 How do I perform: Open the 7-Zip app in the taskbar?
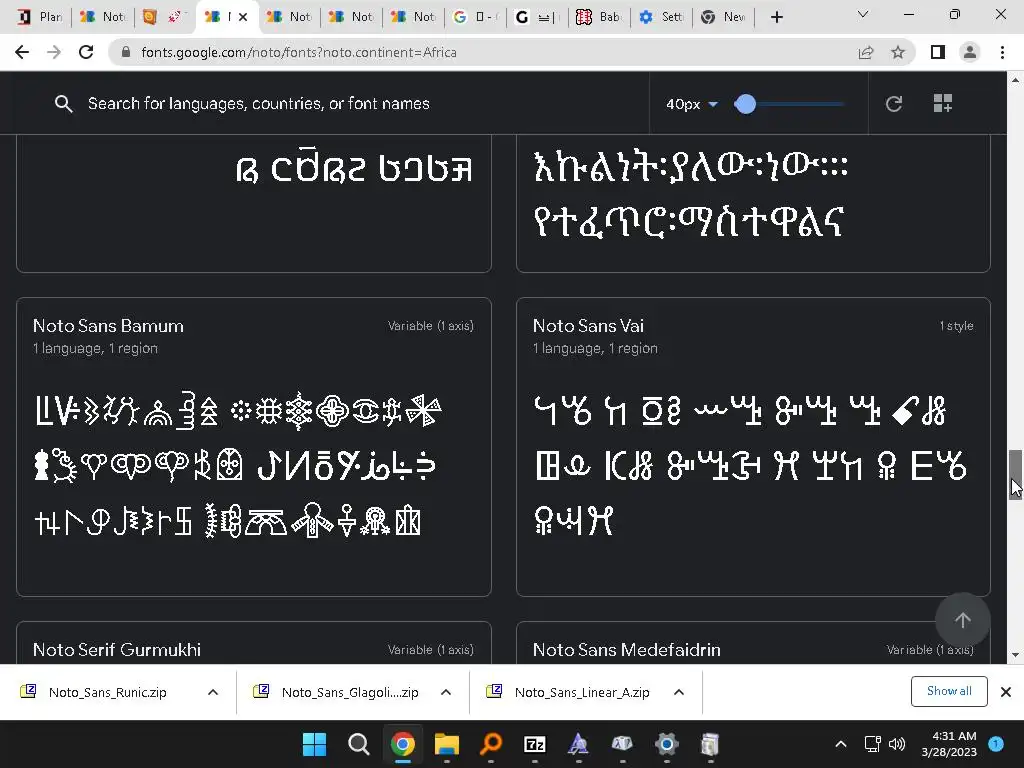(x=535, y=744)
